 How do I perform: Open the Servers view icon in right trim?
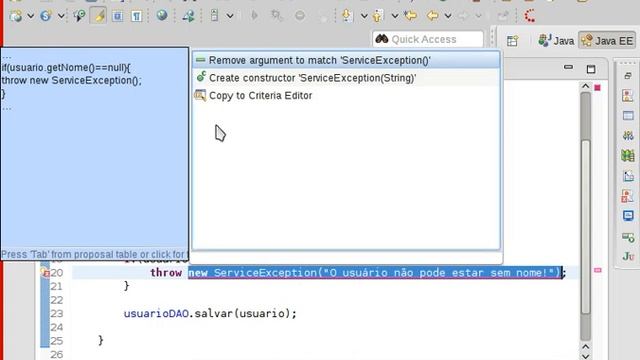(x=628, y=237)
